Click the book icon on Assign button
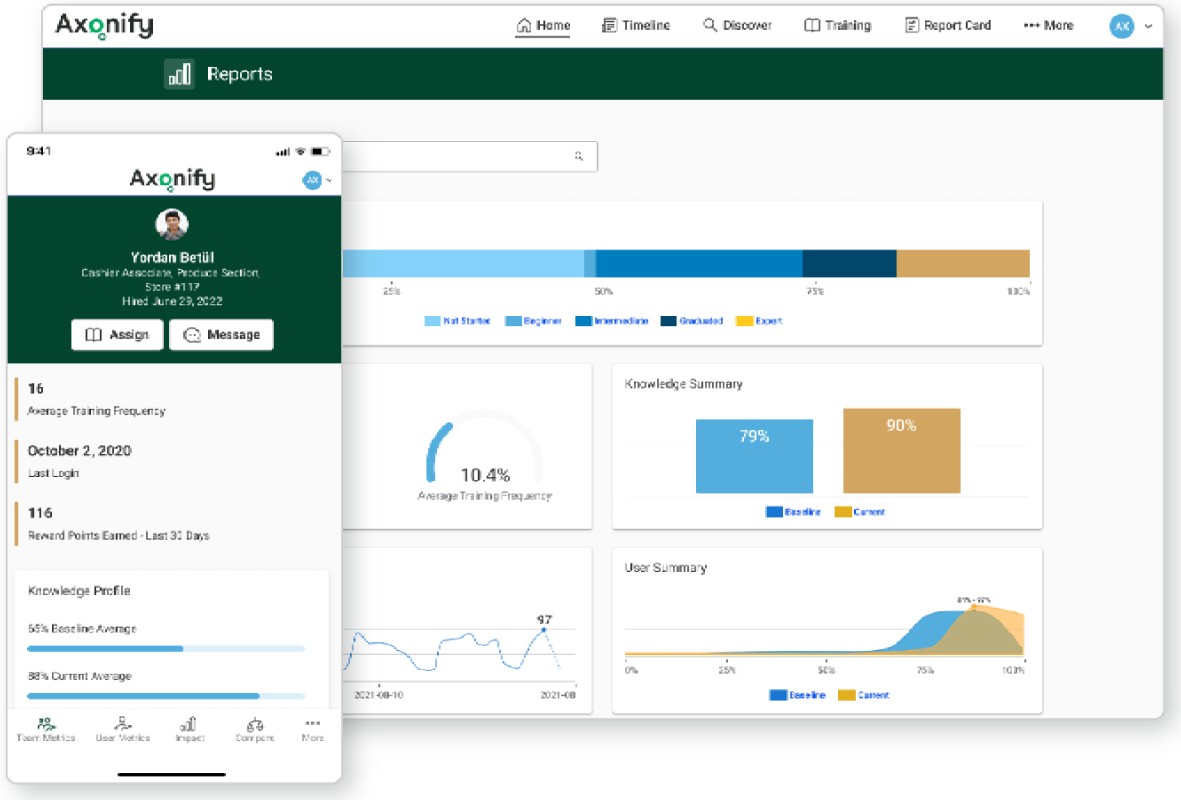 93,334
